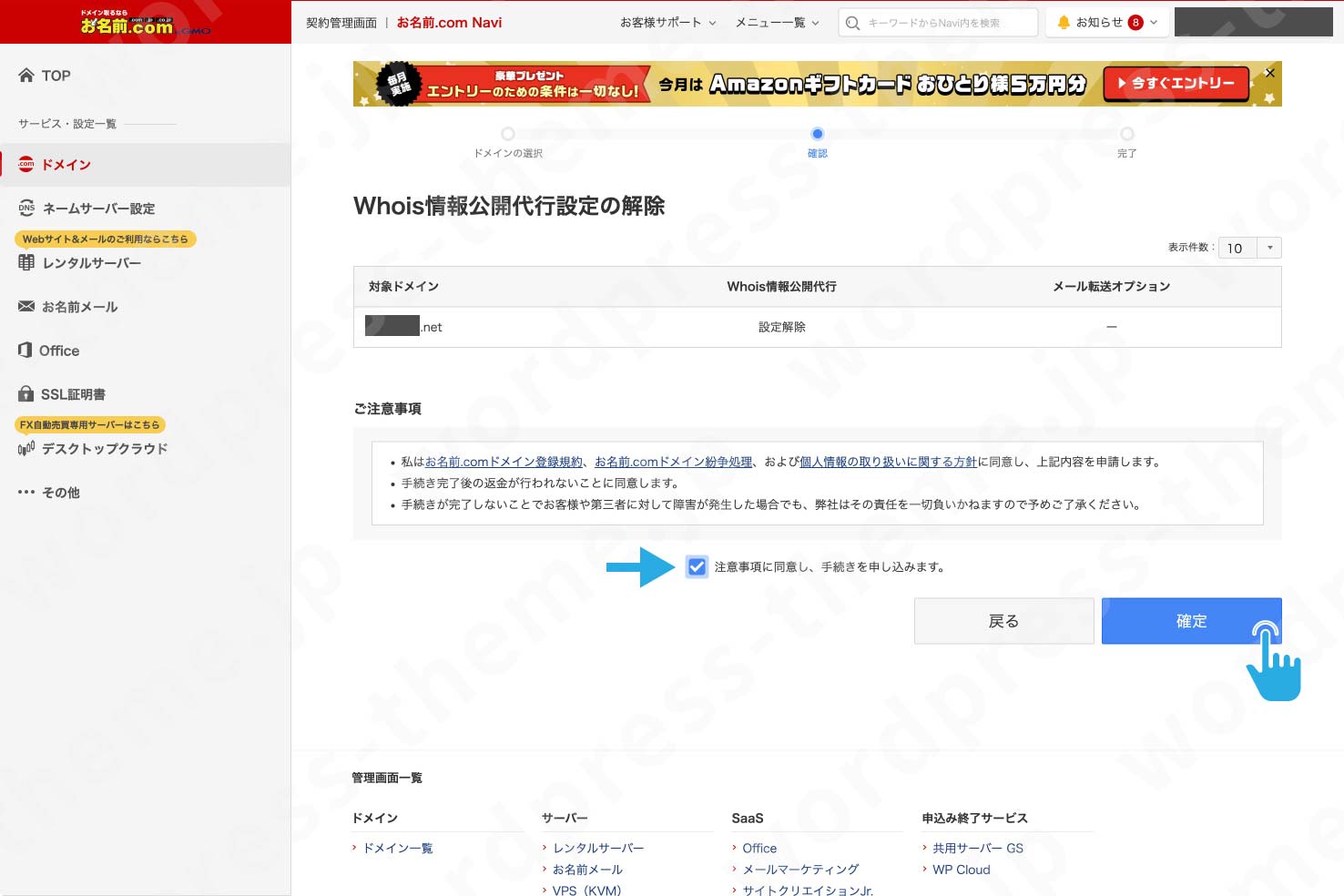Screen dimensions: 1344x896
Task: Expand the お知らせ dropdown chevron
Action: 1154,23
